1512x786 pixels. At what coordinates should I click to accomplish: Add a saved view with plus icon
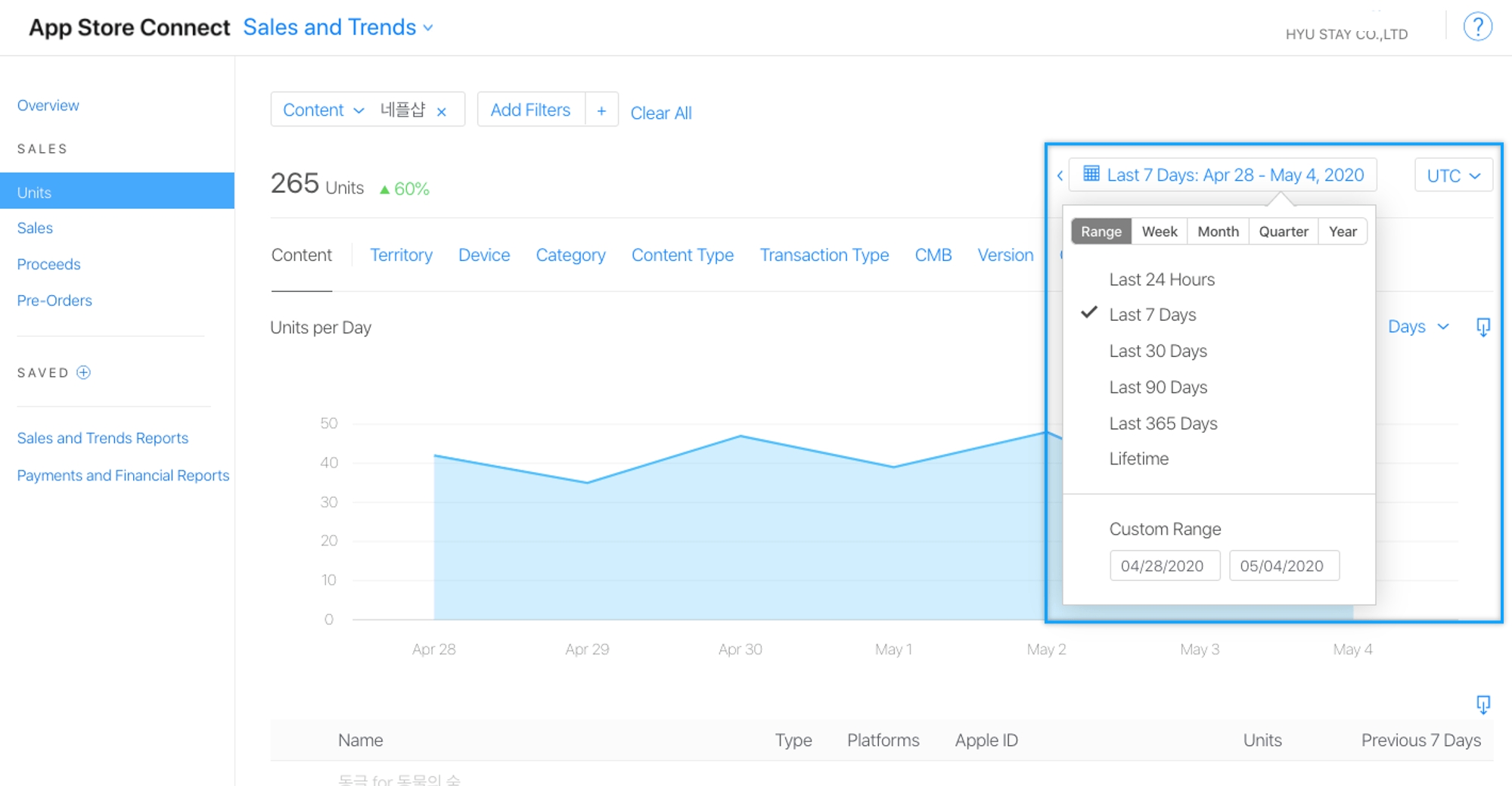coord(84,372)
